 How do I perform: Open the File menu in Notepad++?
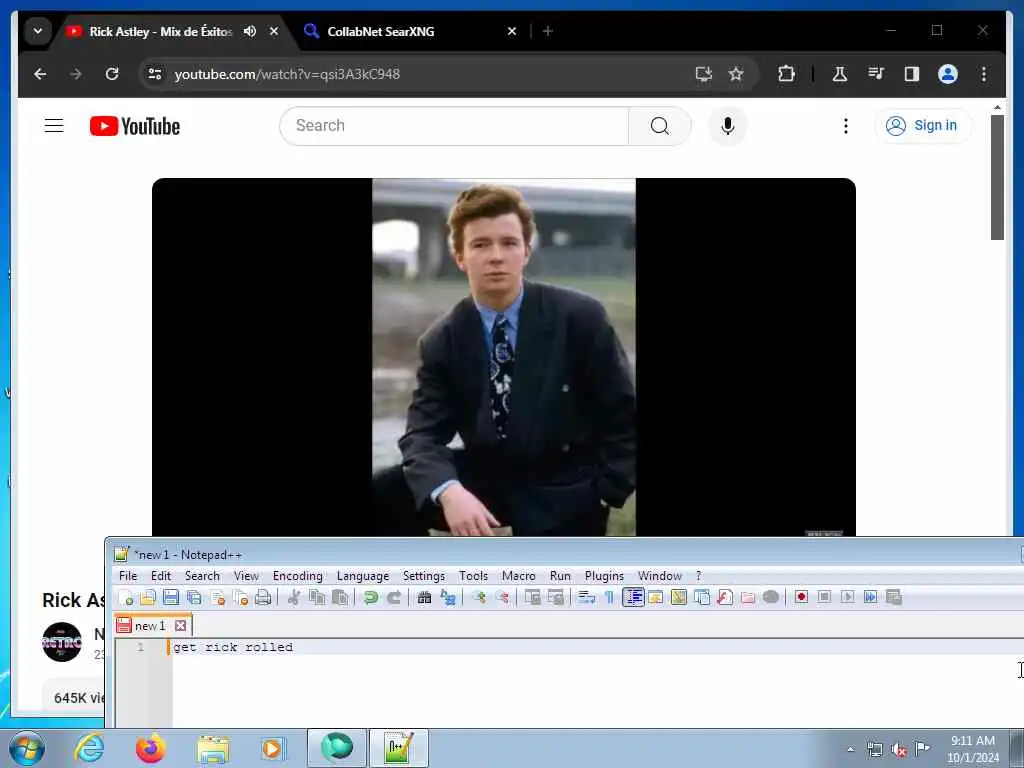pos(128,575)
